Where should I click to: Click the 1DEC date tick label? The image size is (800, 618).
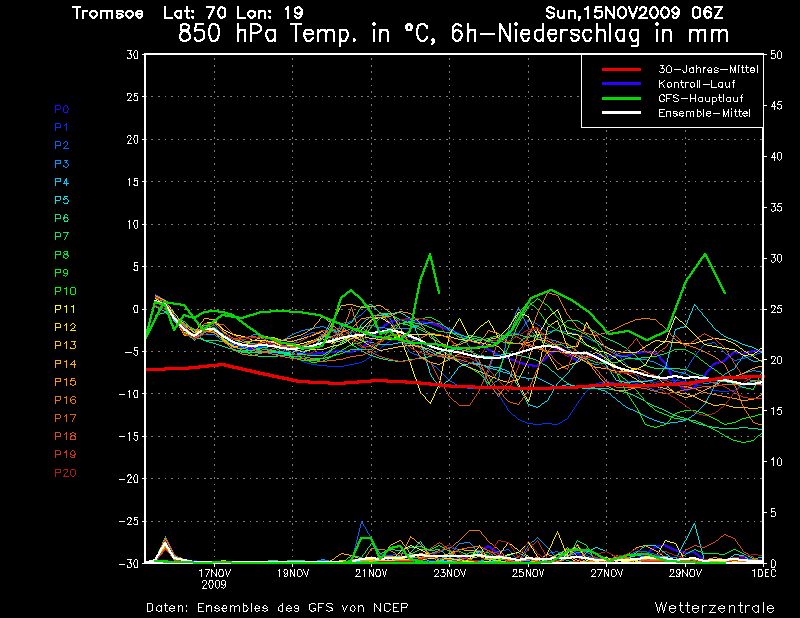[x=764, y=574]
